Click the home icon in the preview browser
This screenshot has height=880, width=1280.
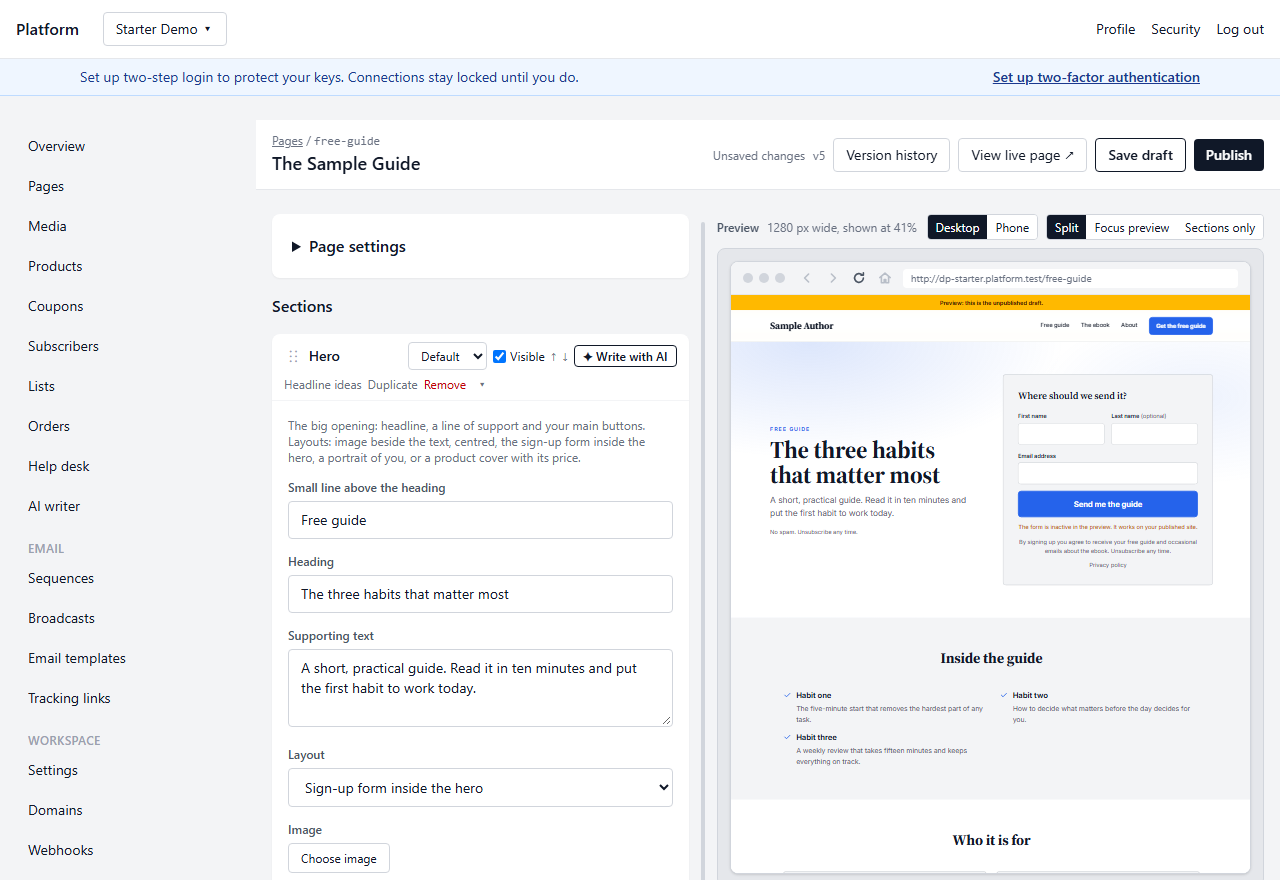click(885, 278)
